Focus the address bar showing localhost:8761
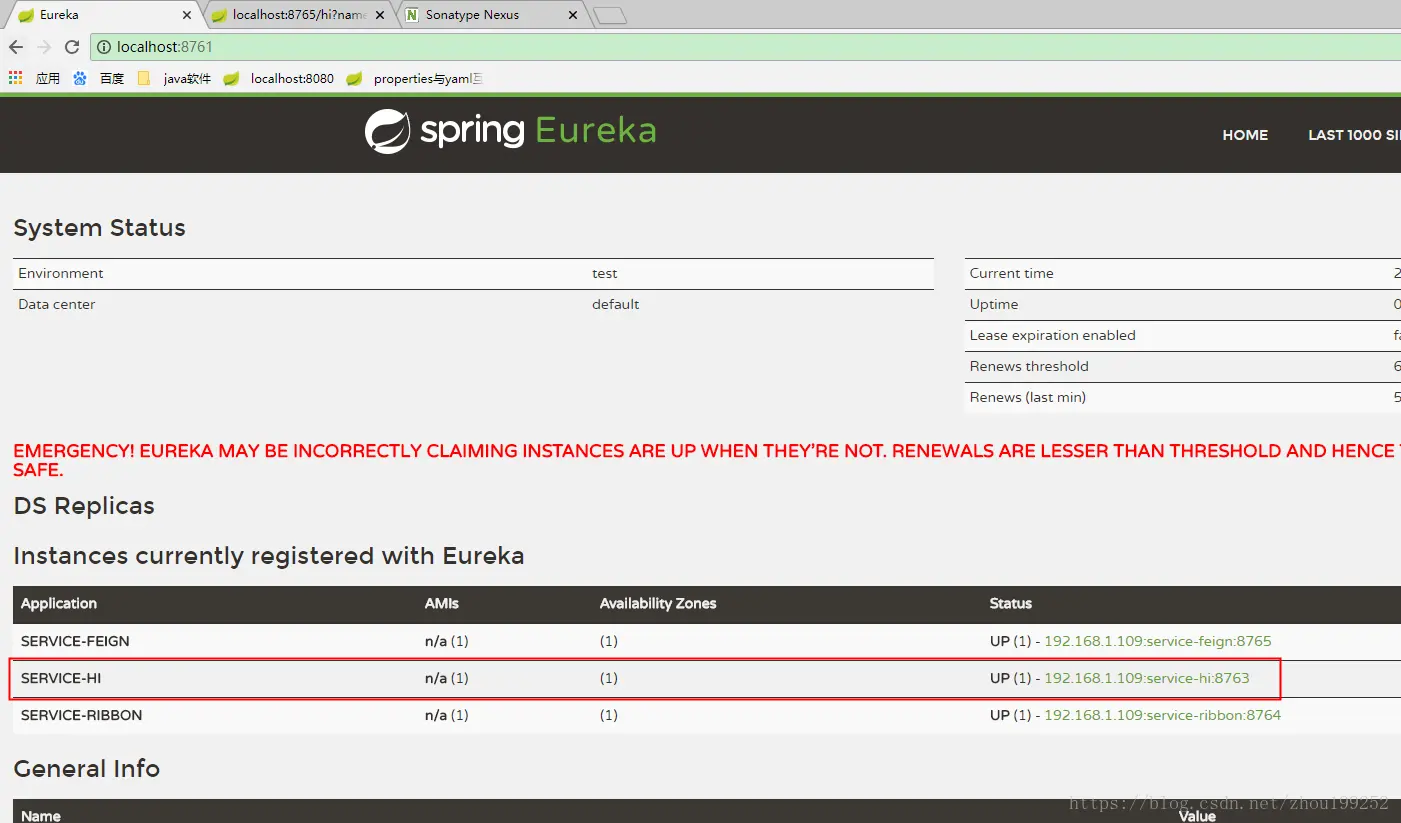The height and width of the screenshot is (823, 1401). [745, 47]
